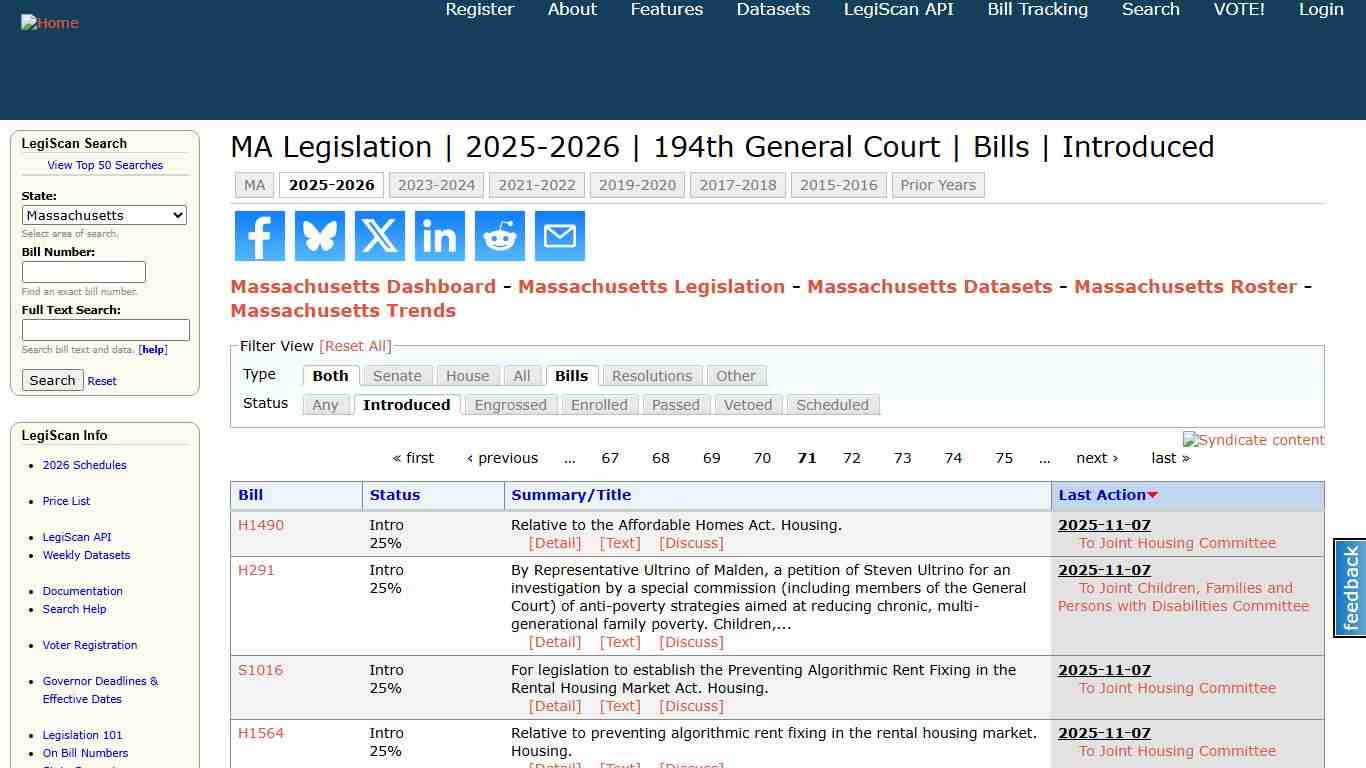Screen dimensions: 1366x768
Task: Open bill H1490 details
Action: (x=260, y=524)
